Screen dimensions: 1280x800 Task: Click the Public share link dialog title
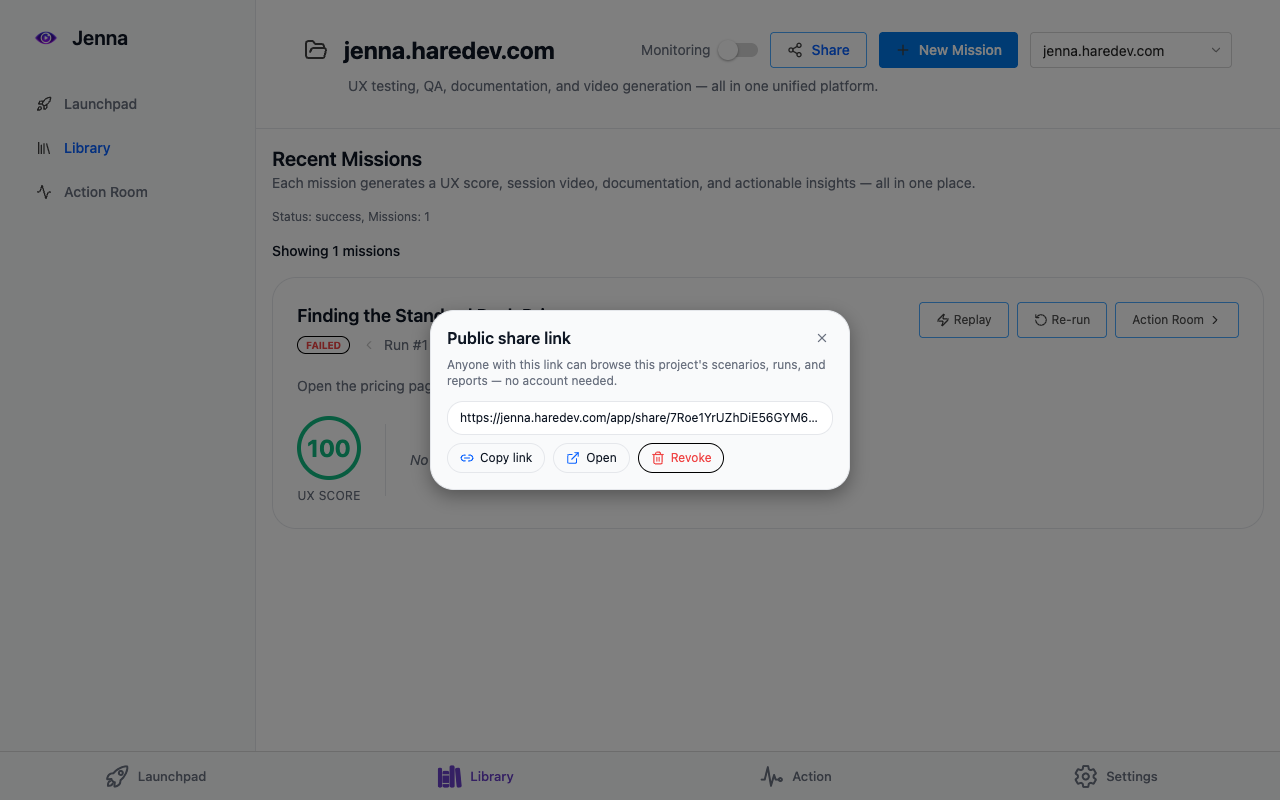point(509,338)
